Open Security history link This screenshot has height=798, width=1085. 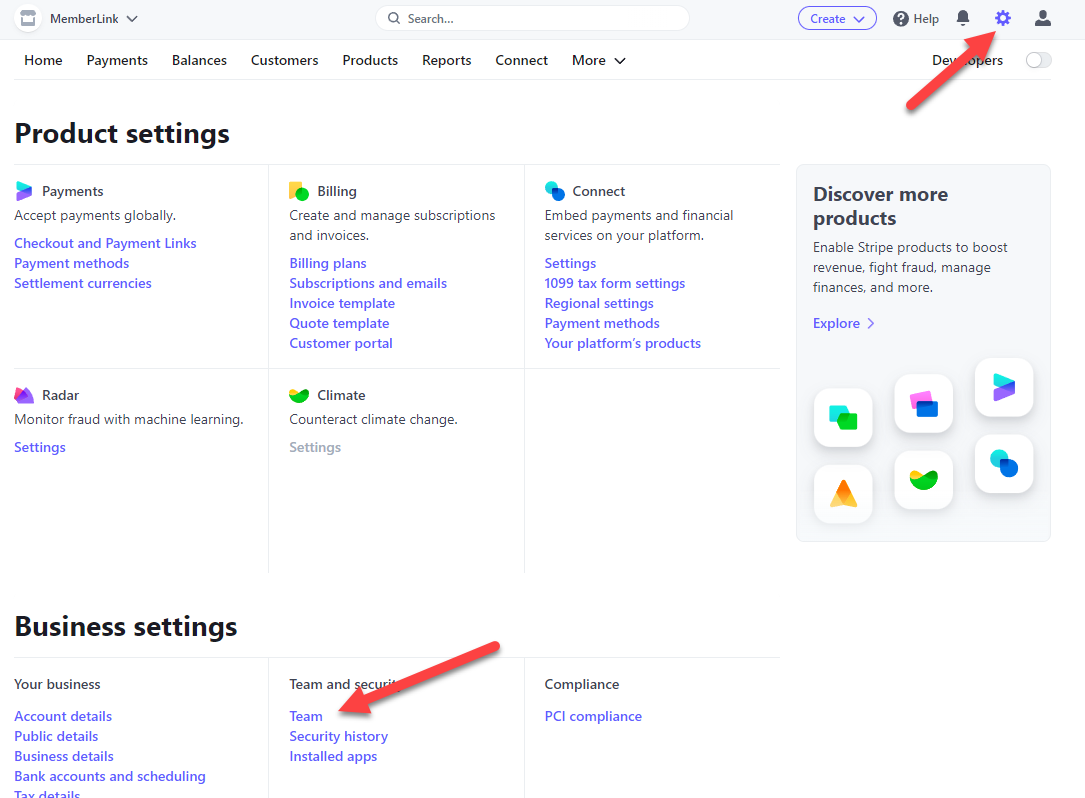[x=338, y=736]
